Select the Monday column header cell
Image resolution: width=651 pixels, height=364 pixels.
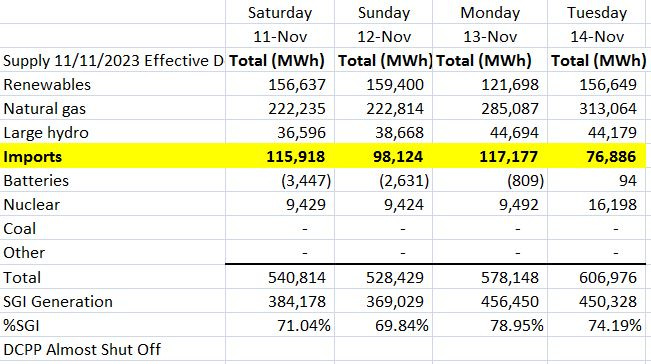click(490, 12)
